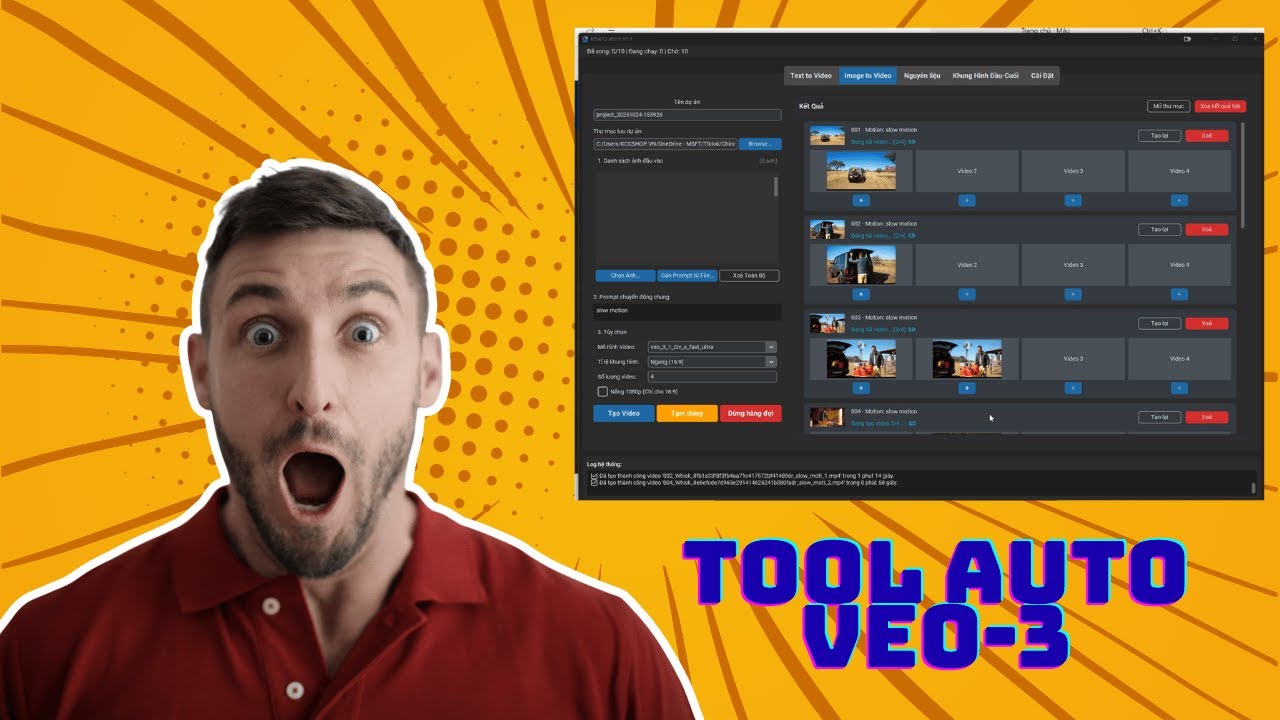Click Xoá for item 002

(x=1207, y=229)
